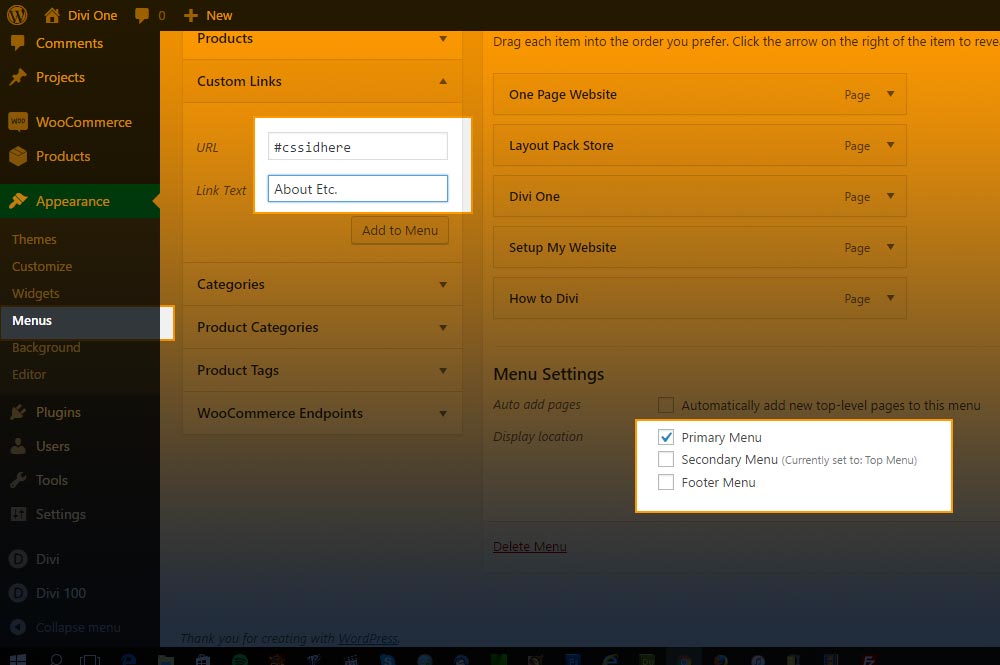Enable automatically adding top-level pages

coord(666,405)
